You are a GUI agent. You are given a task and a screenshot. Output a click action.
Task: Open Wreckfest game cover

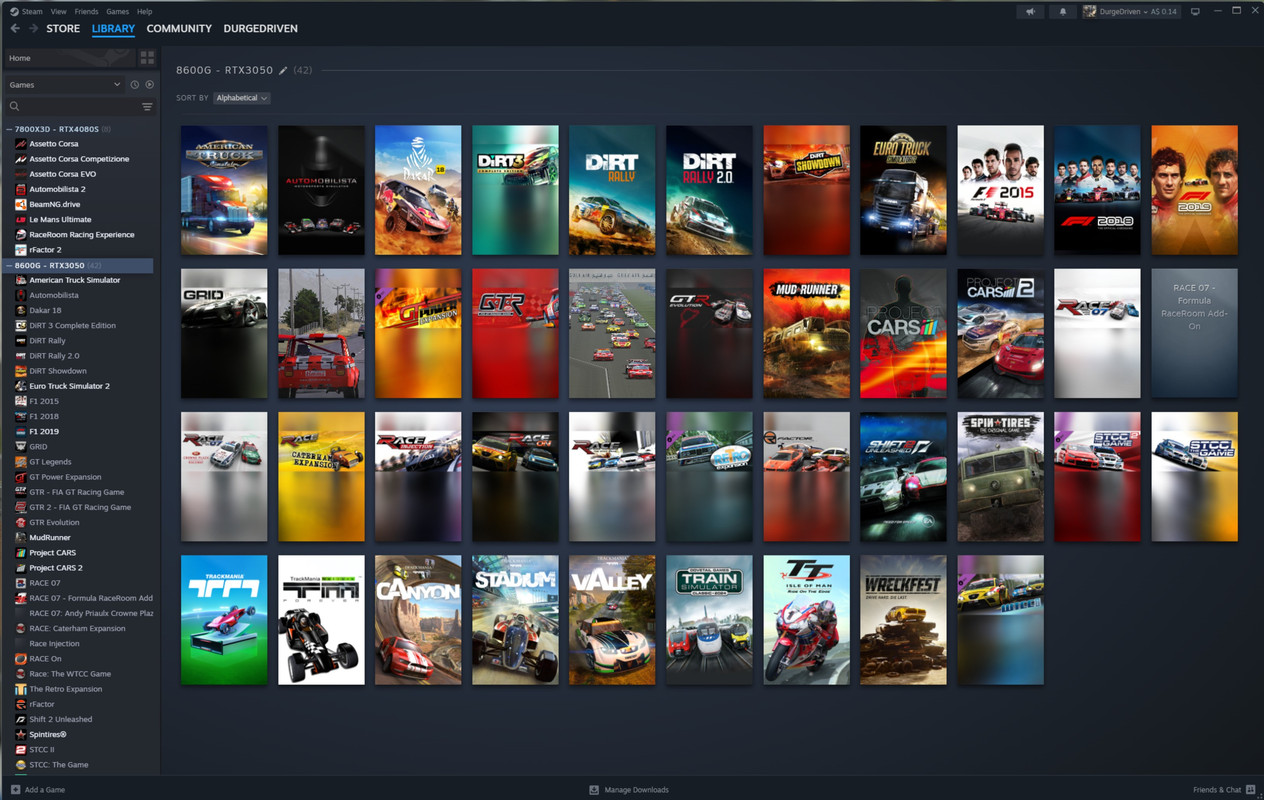tap(903, 620)
